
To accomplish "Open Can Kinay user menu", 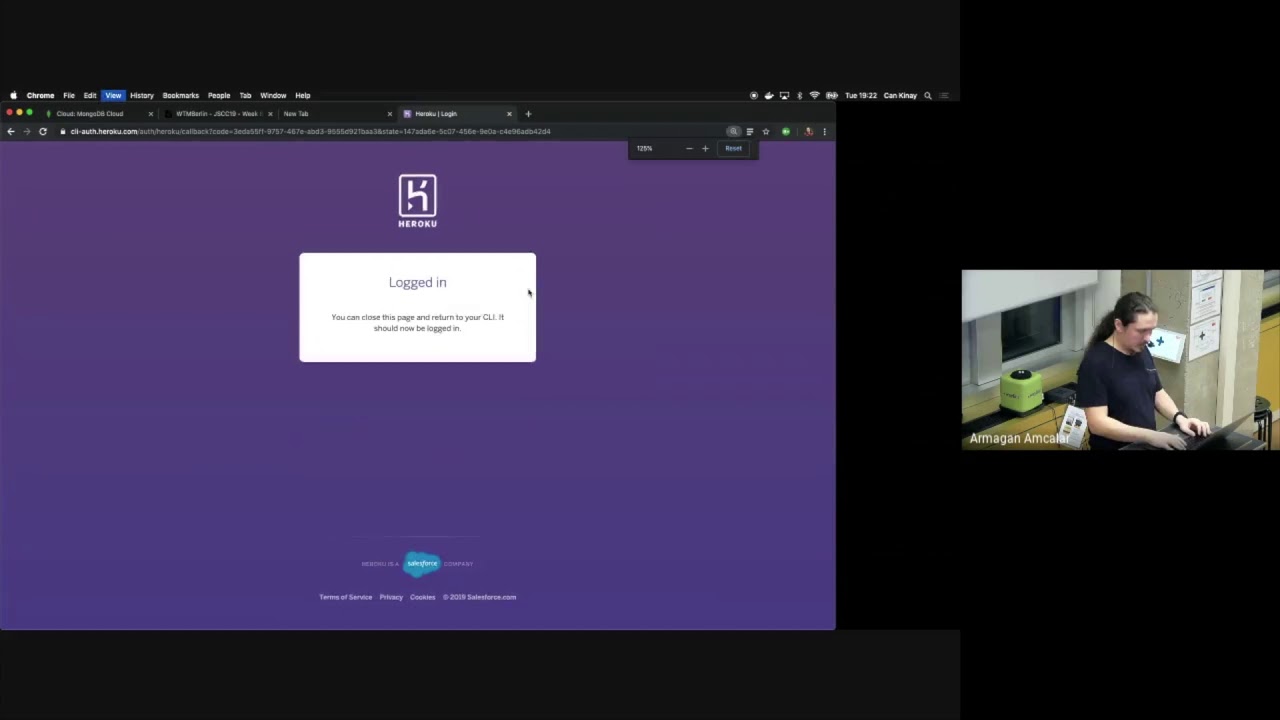I will [900, 96].
